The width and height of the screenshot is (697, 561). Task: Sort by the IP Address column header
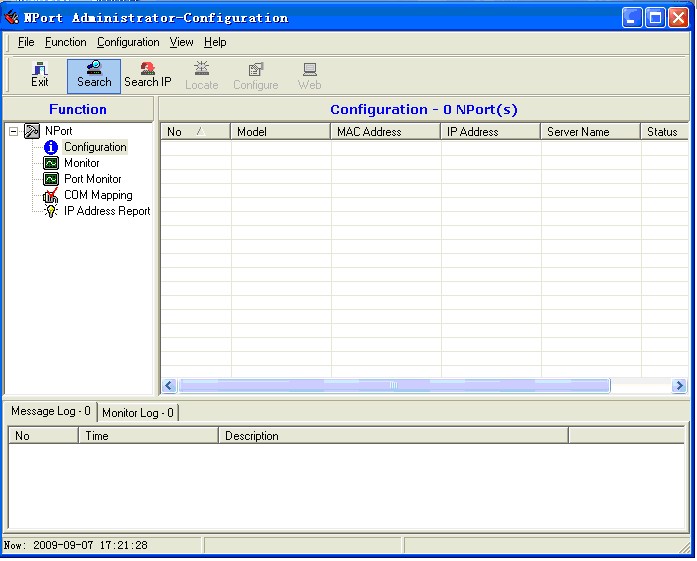coord(491,132)
